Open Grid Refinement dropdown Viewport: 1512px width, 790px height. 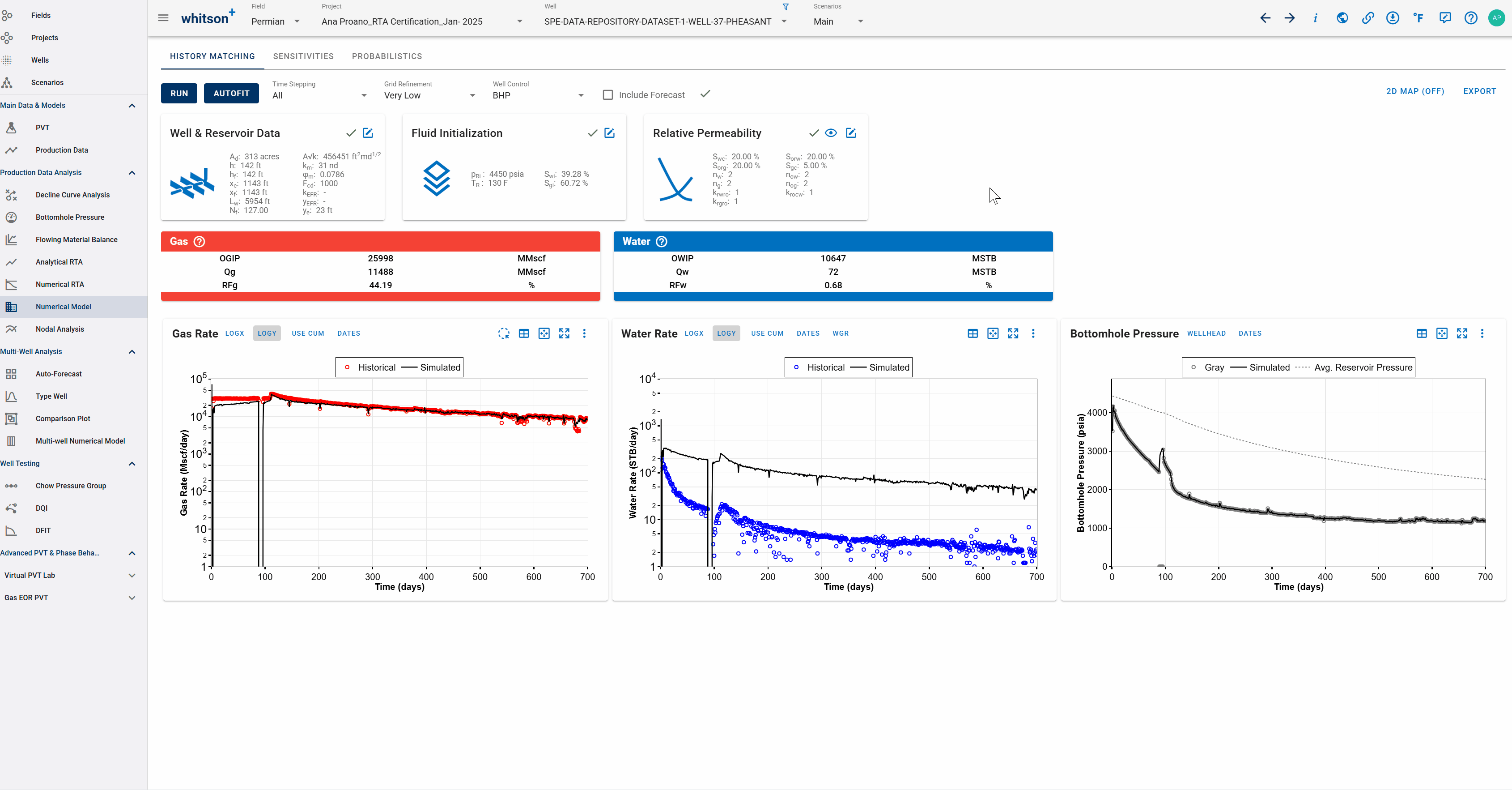coord(431,96)
